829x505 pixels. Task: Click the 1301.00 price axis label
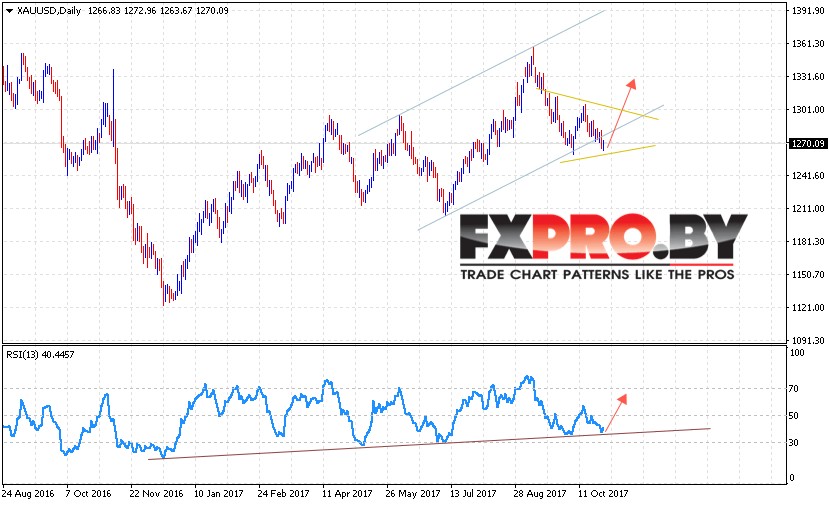click(x=808, y=109)
